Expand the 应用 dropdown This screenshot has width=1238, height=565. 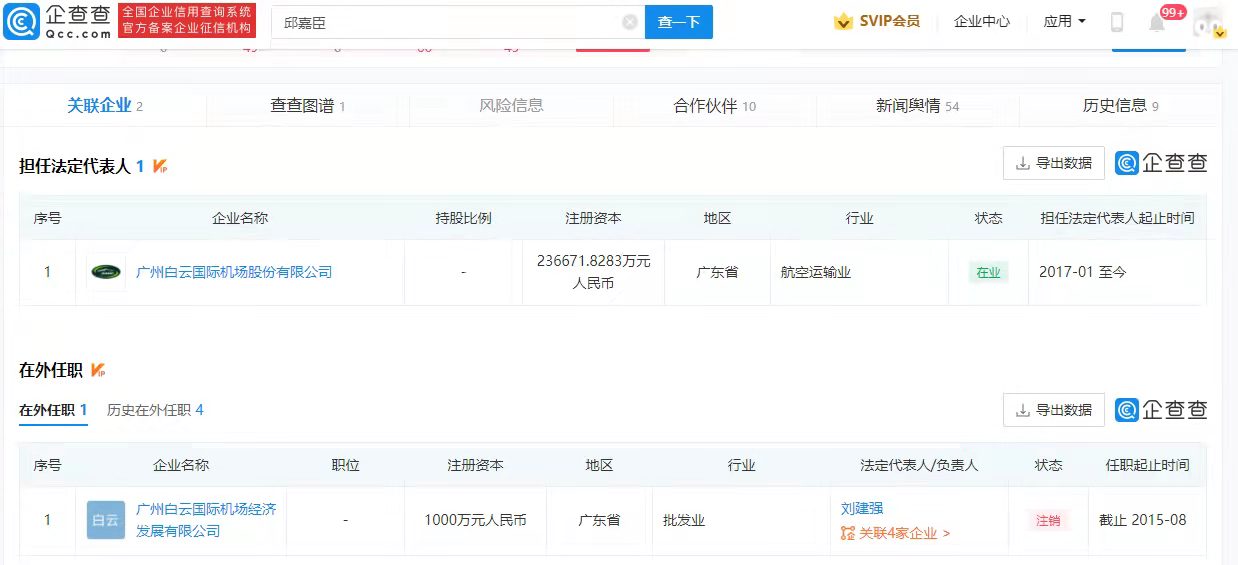coord(1065,21)
